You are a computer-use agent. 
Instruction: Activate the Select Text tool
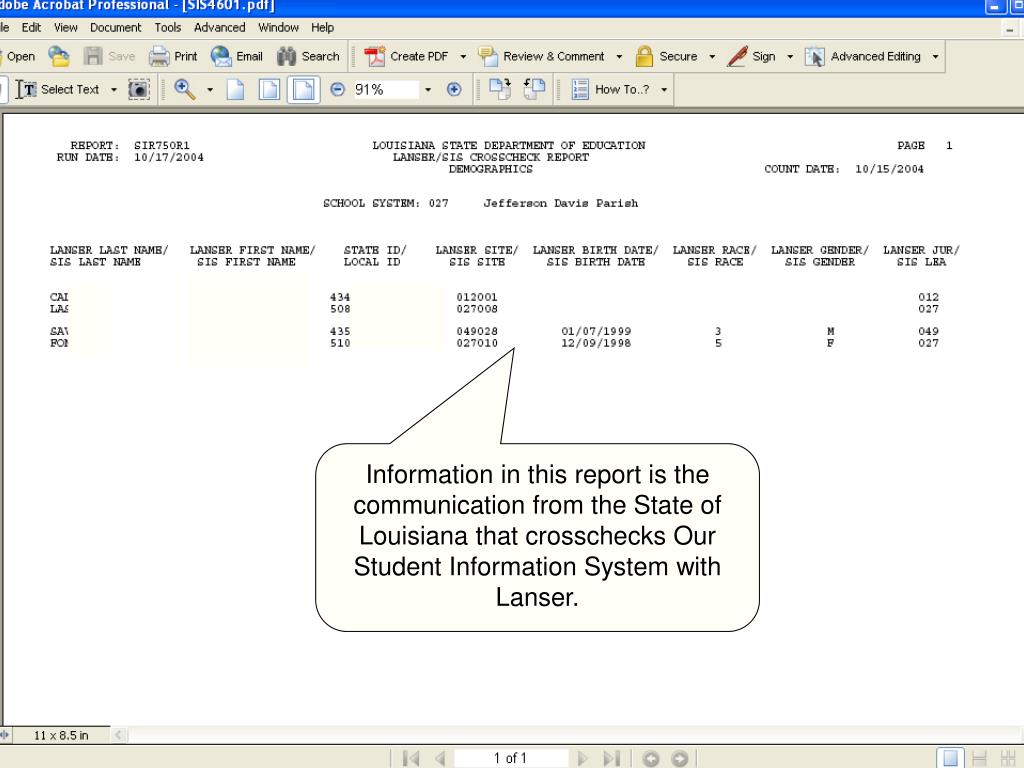[57, 89]
